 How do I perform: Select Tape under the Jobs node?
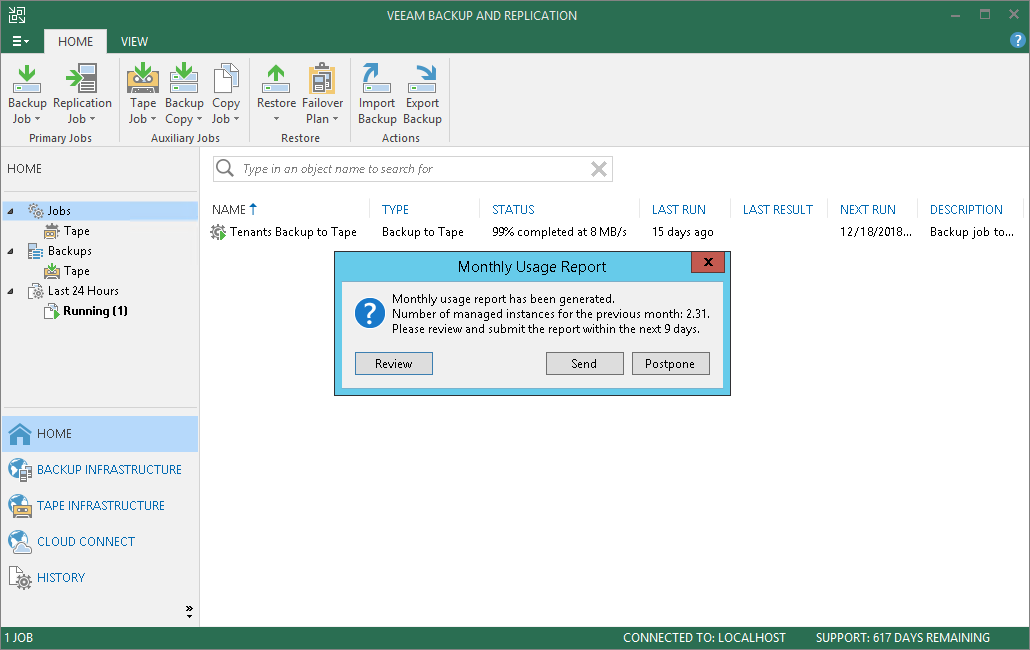[x=76, y=231]
